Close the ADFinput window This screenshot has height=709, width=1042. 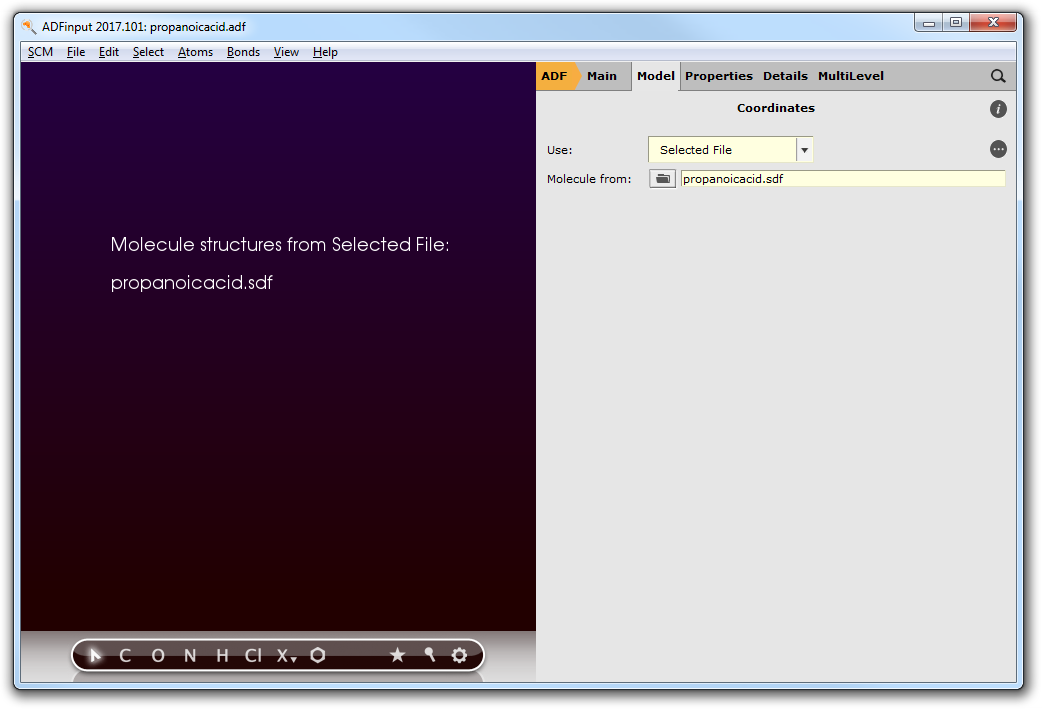point(993,23)
